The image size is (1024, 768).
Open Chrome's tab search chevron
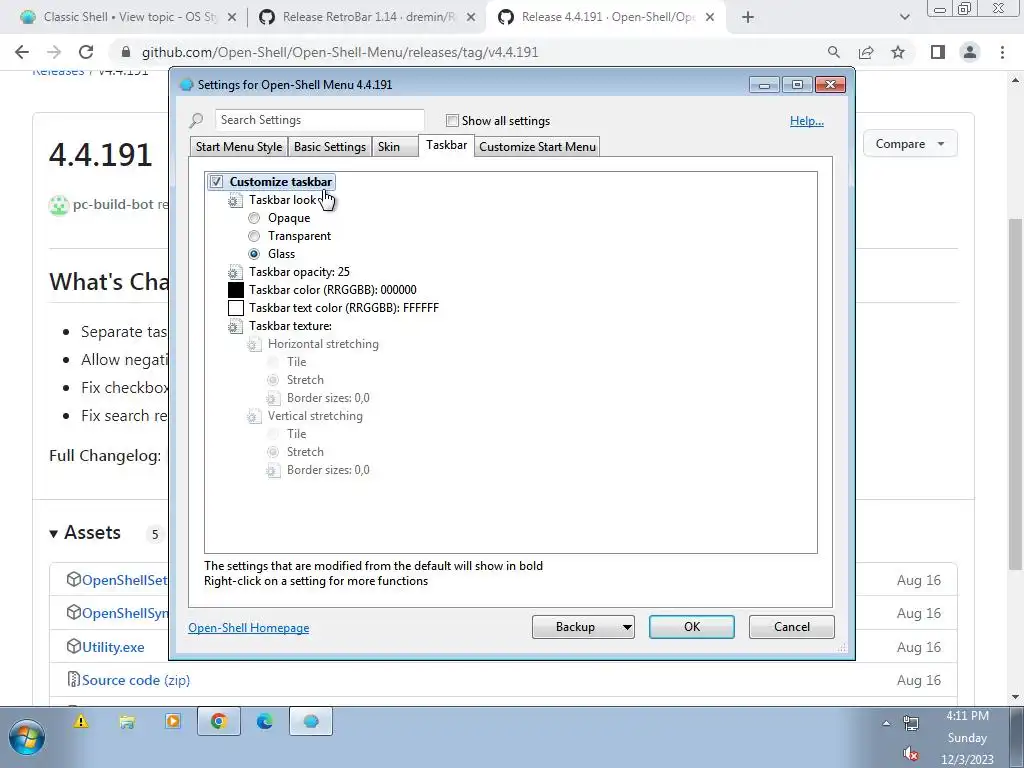point(904,17)
